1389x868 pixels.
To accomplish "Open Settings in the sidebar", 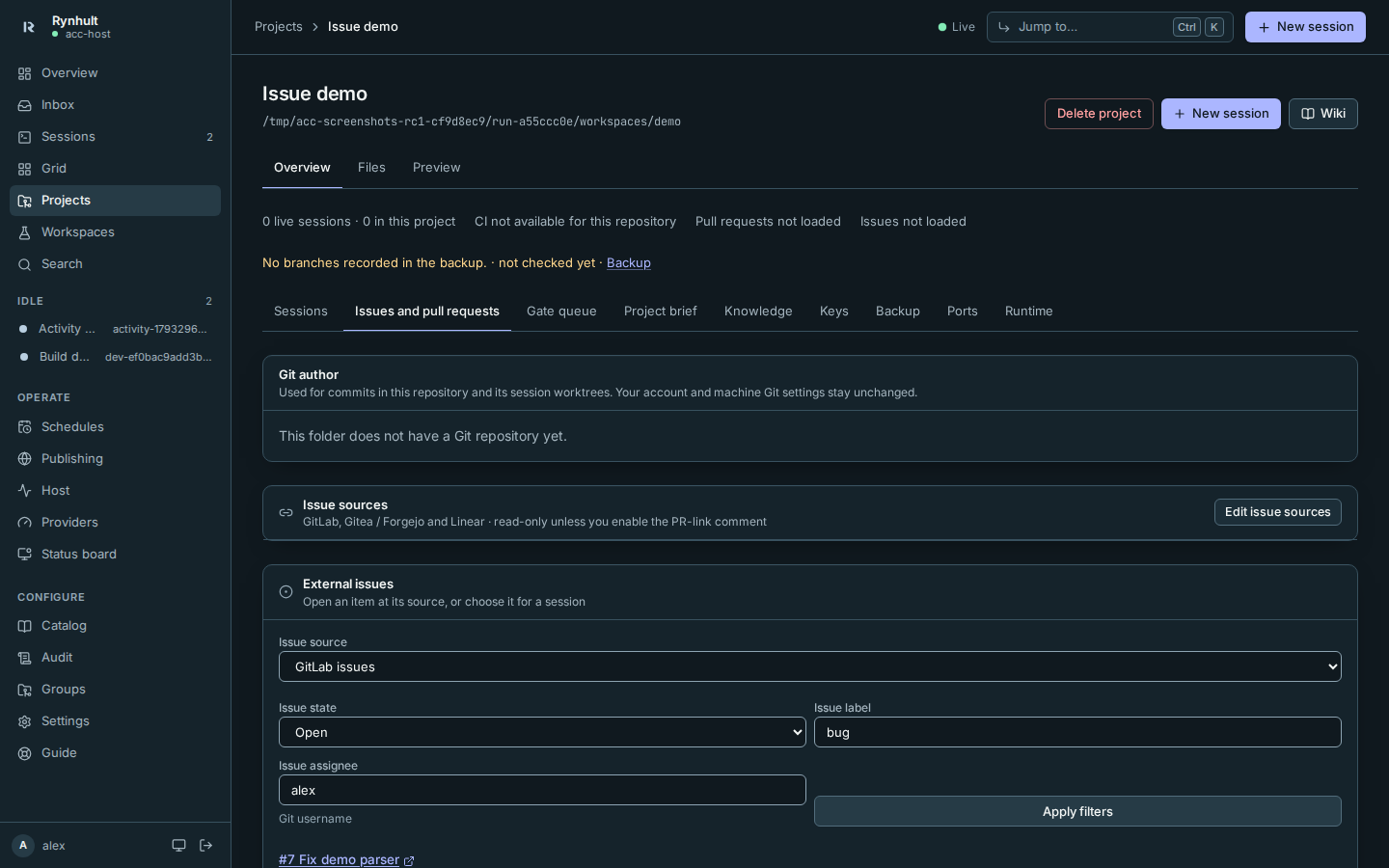I will [x=115, y=721].
